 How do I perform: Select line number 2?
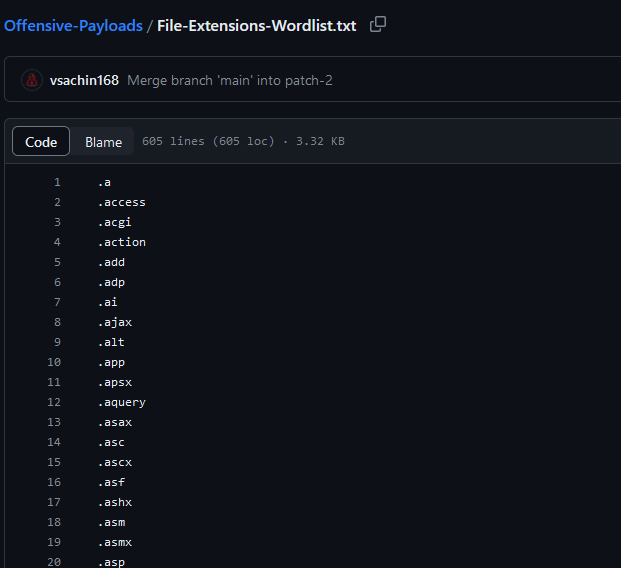point(57,202)
